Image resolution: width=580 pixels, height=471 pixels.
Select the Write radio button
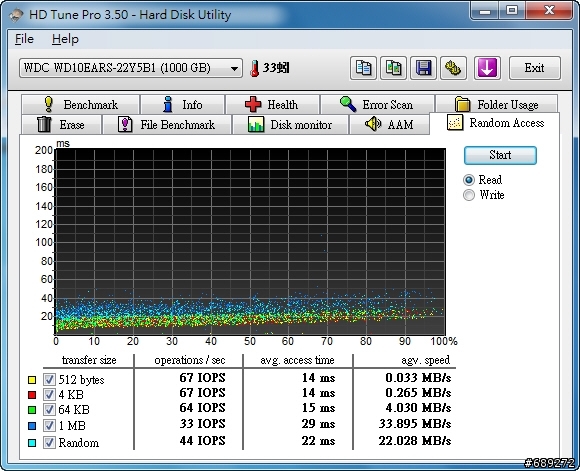click(469, 195)
